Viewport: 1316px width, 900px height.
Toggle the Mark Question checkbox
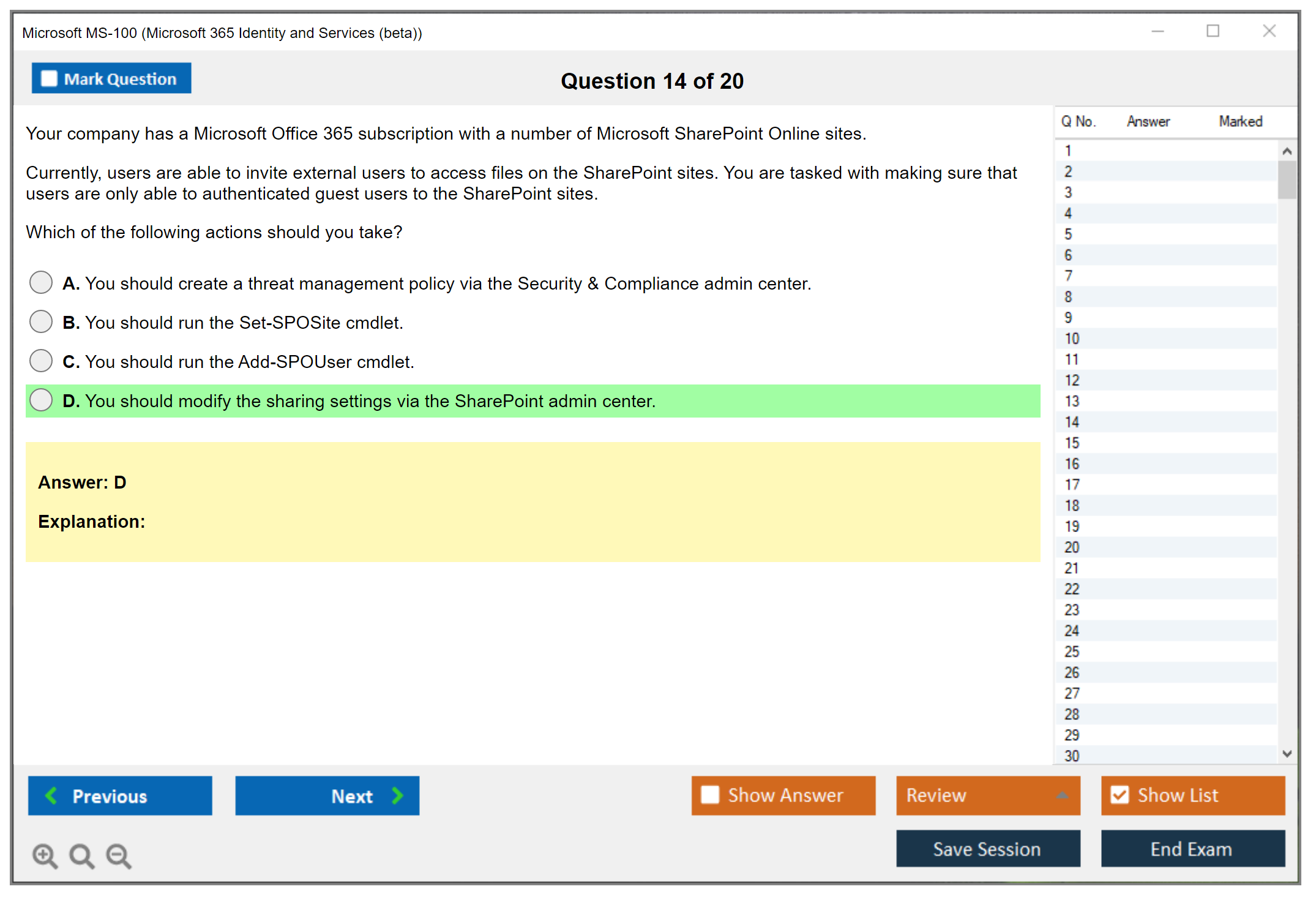[49, 79]
